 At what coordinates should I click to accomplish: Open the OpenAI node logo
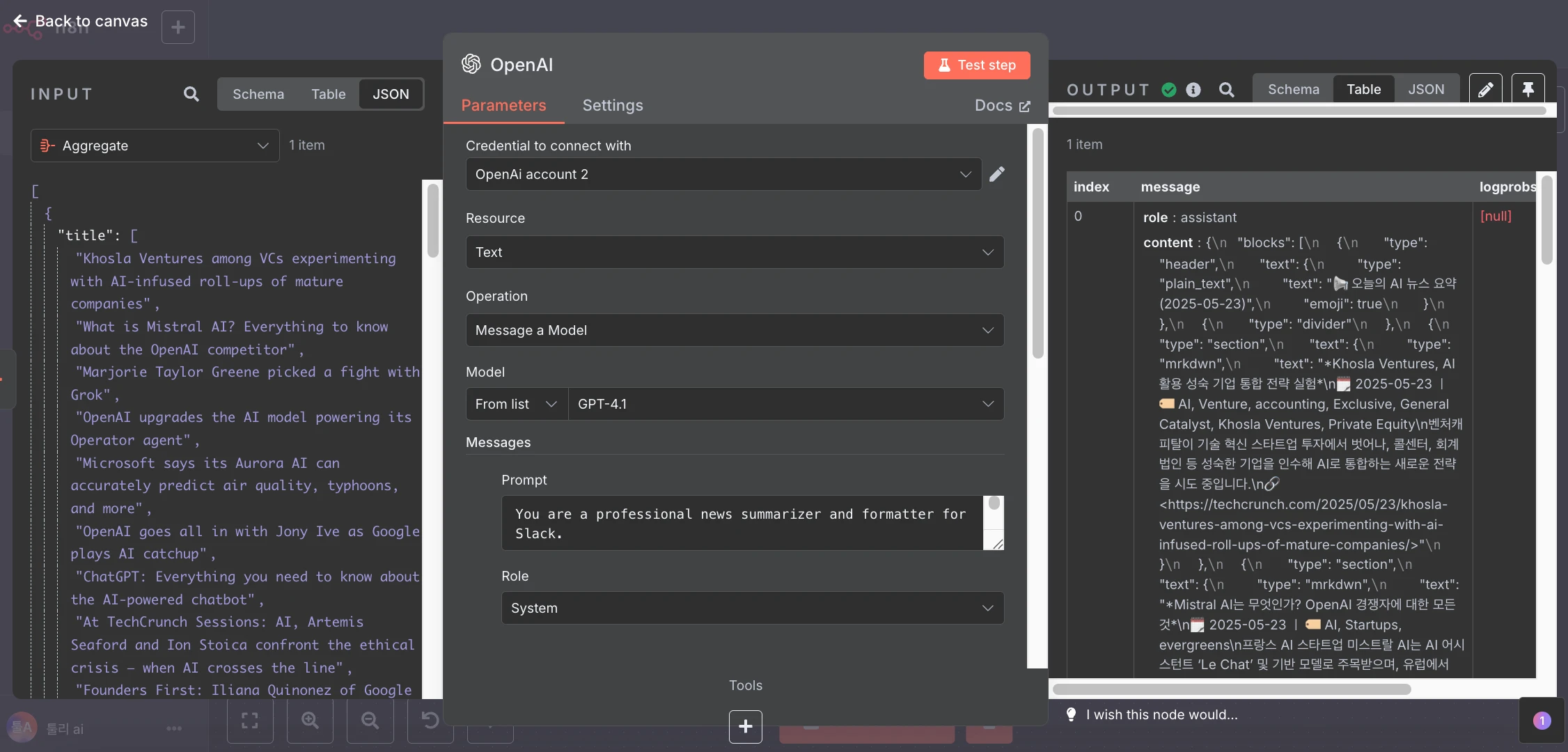471,64
